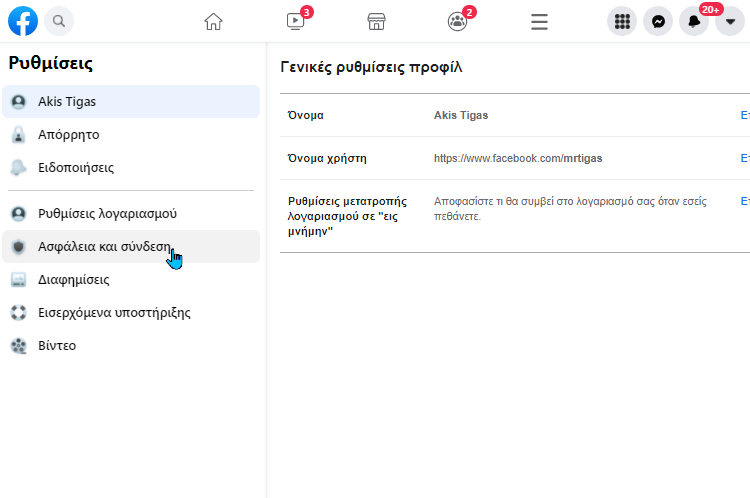Image resolution: width=750 pixels, height=498 pixels.
Task: Open the Watch video icon with 3 notifications
Action: [295, 22]
